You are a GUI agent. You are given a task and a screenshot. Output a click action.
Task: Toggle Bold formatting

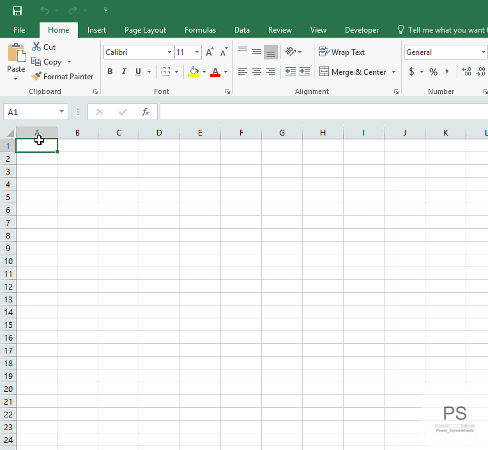click(110, 71)
